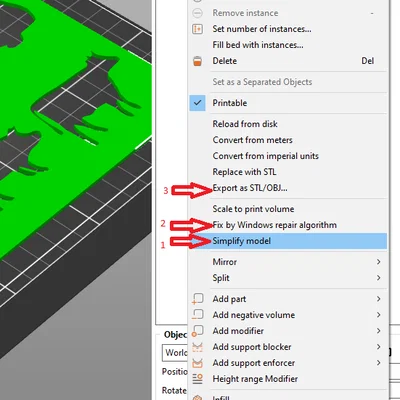Open the Split menu entry
Screen dimensions: 400x400
[221, 278]
